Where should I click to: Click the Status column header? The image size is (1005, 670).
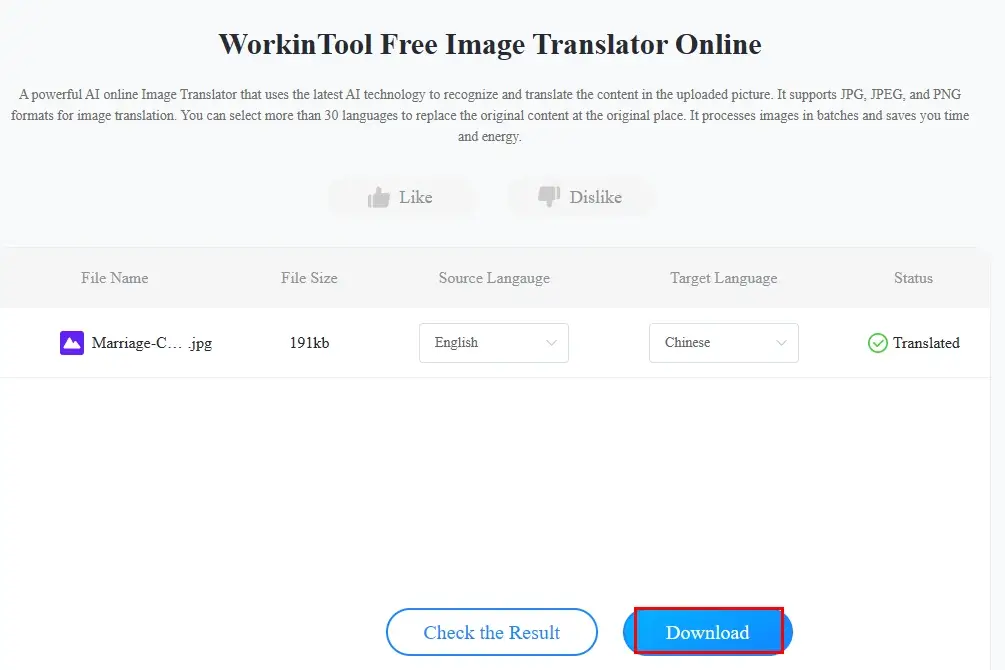[x=913, y=278]
